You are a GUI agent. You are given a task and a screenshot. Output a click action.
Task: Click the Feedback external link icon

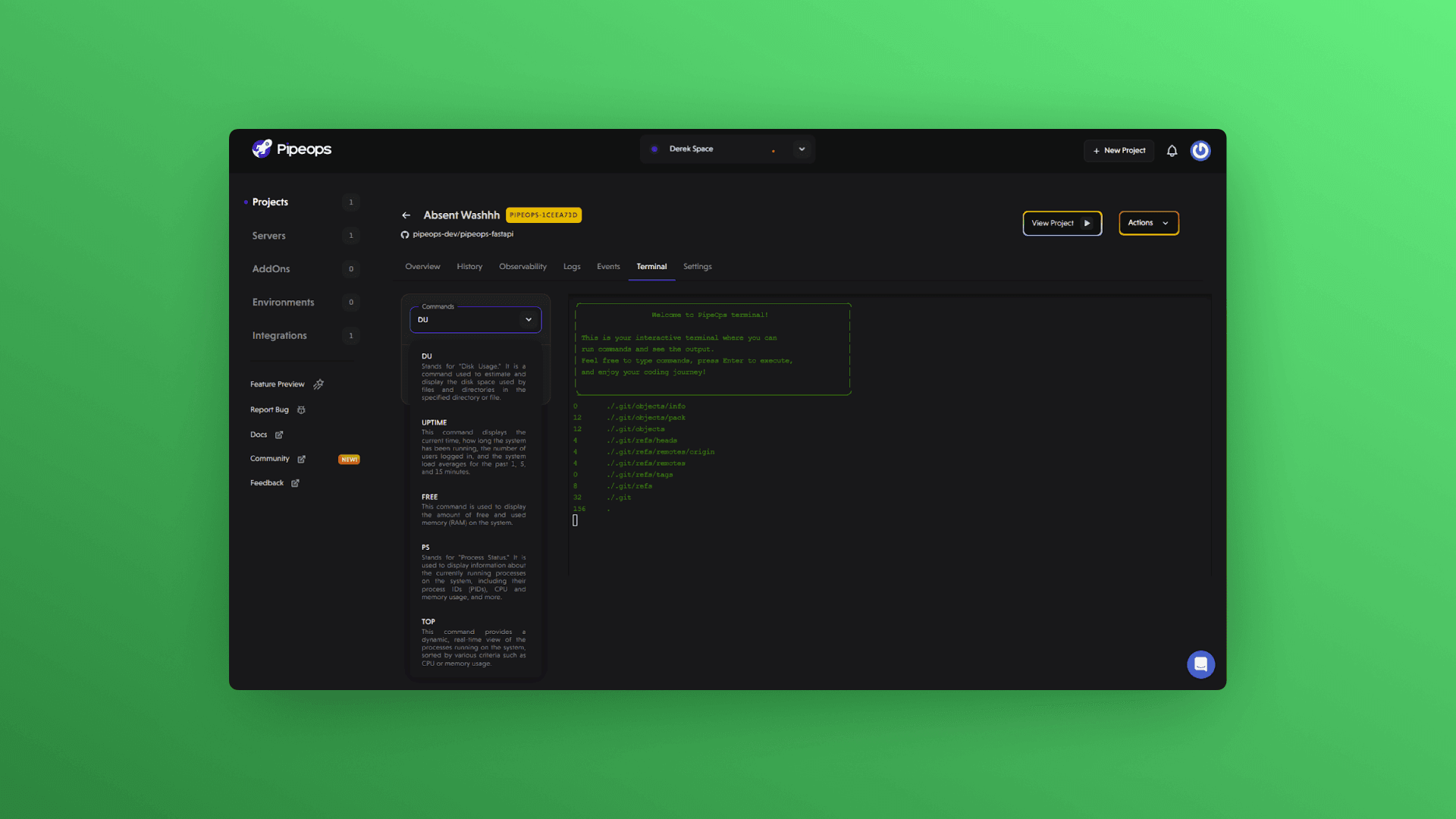click(x=295, y=483)
